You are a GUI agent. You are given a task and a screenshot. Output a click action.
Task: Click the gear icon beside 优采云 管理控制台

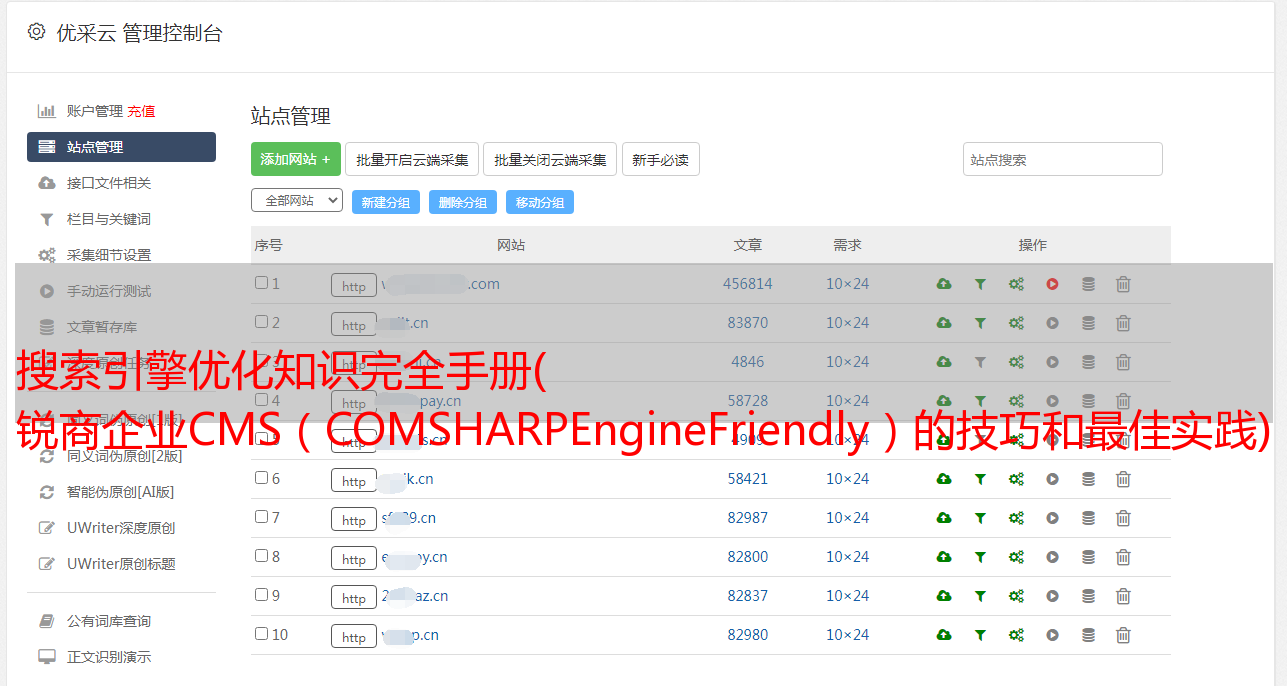pyautogui.click(x=37, y=32)
